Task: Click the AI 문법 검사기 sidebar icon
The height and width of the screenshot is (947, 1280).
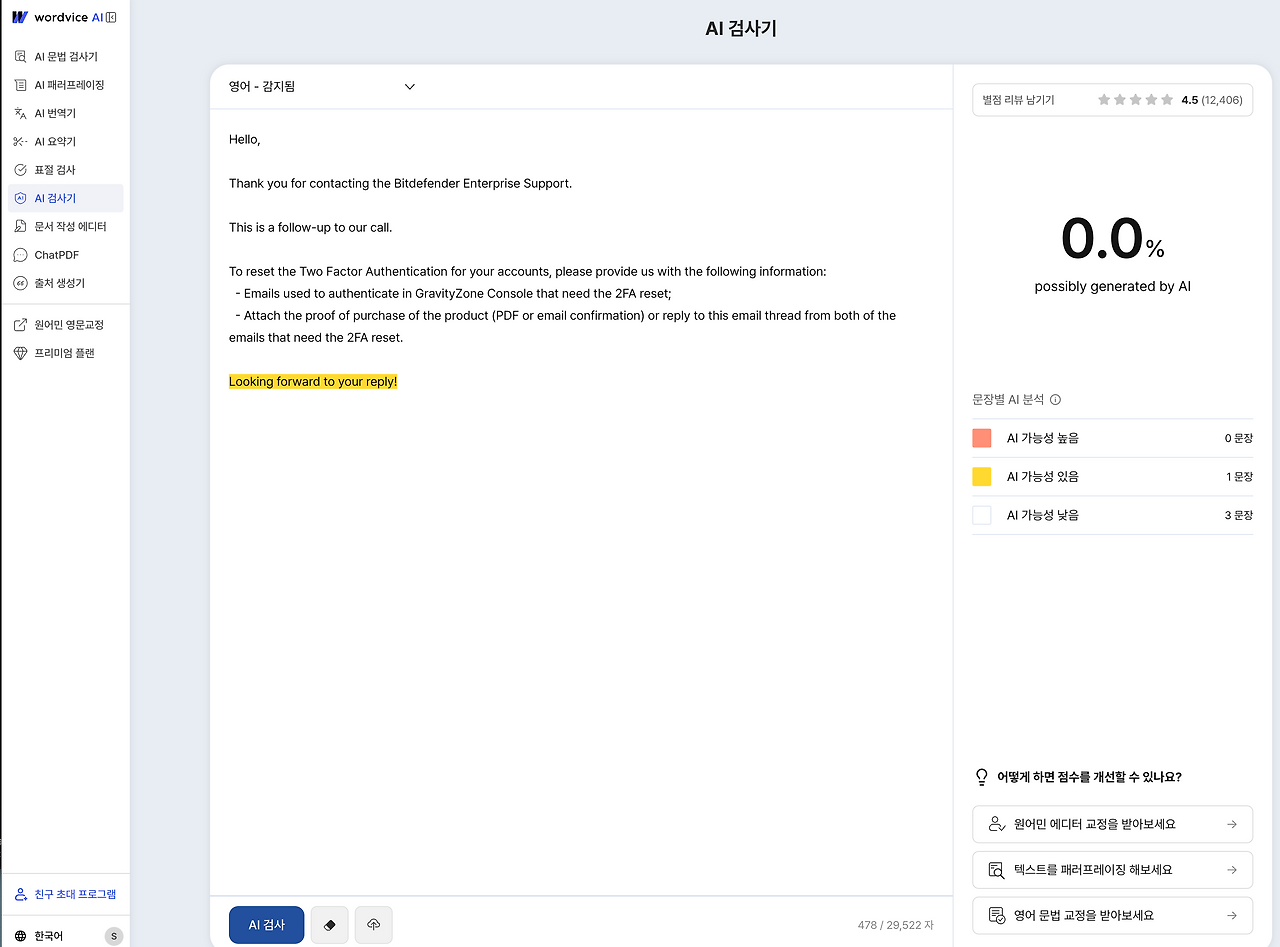Action: click(x=20, y=57)
